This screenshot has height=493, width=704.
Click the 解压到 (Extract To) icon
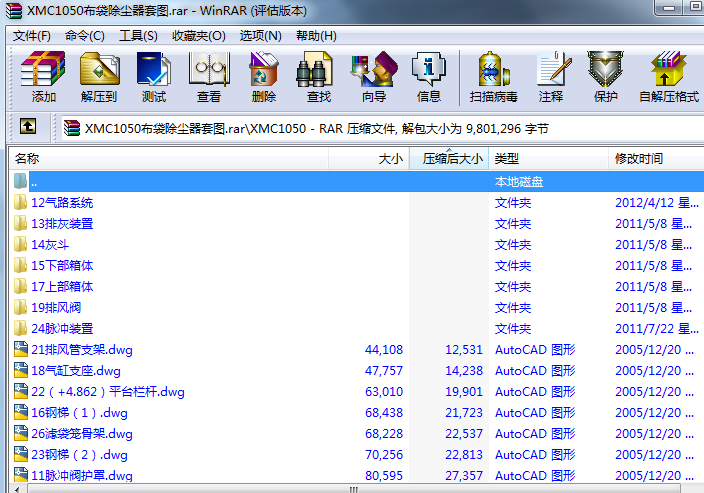coord(99,76)
